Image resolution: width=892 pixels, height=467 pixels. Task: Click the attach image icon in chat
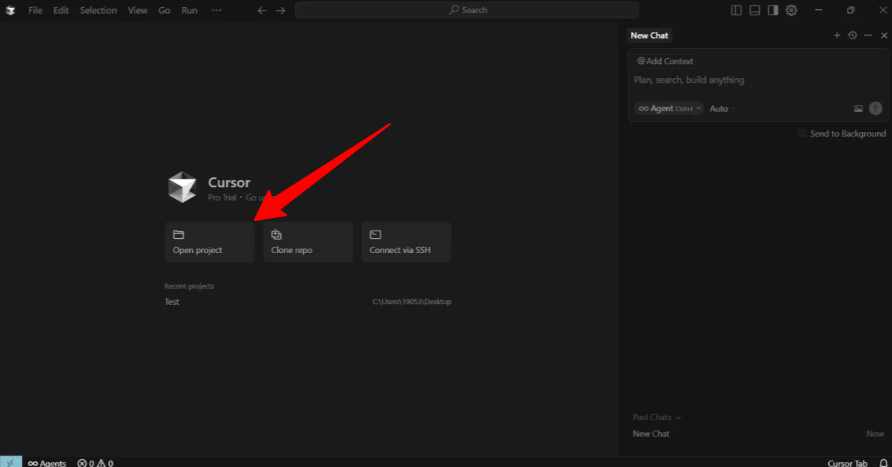pyautogui.click(x=858, y=108)
